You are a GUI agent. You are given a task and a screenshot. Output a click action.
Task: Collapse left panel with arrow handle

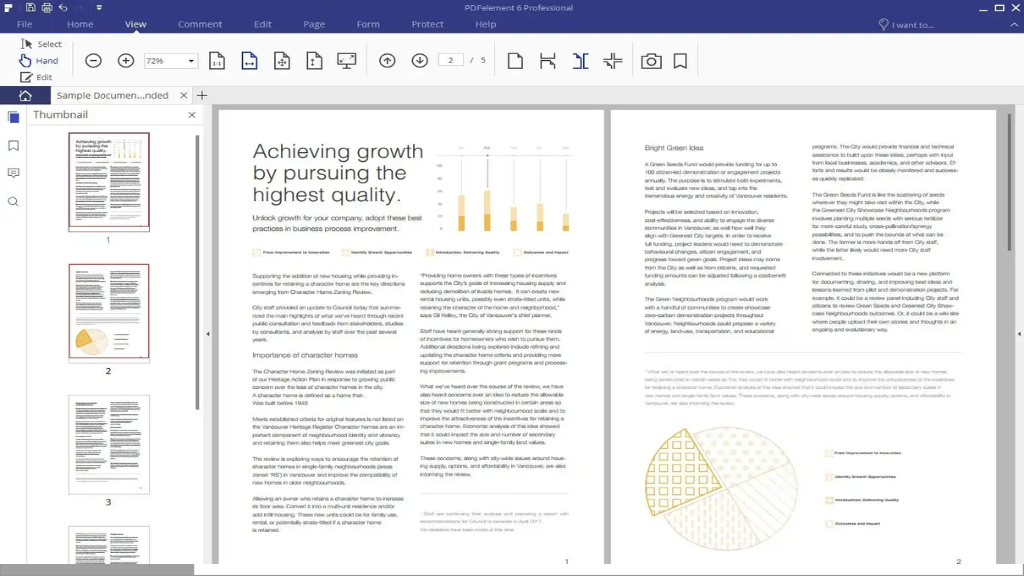tap(208, 334)
